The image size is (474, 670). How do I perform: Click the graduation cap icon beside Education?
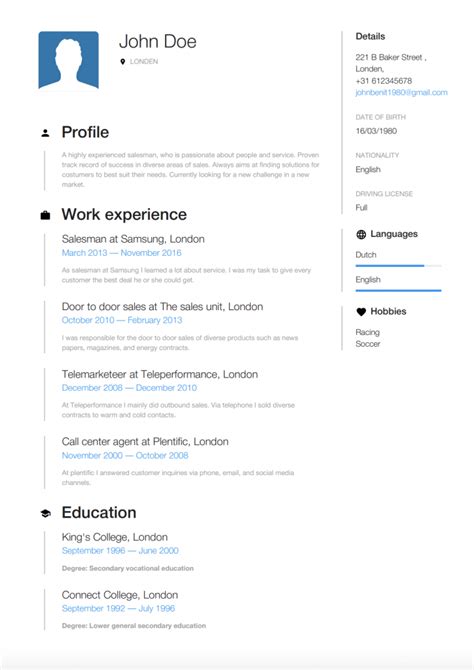(x=45, y=513)
